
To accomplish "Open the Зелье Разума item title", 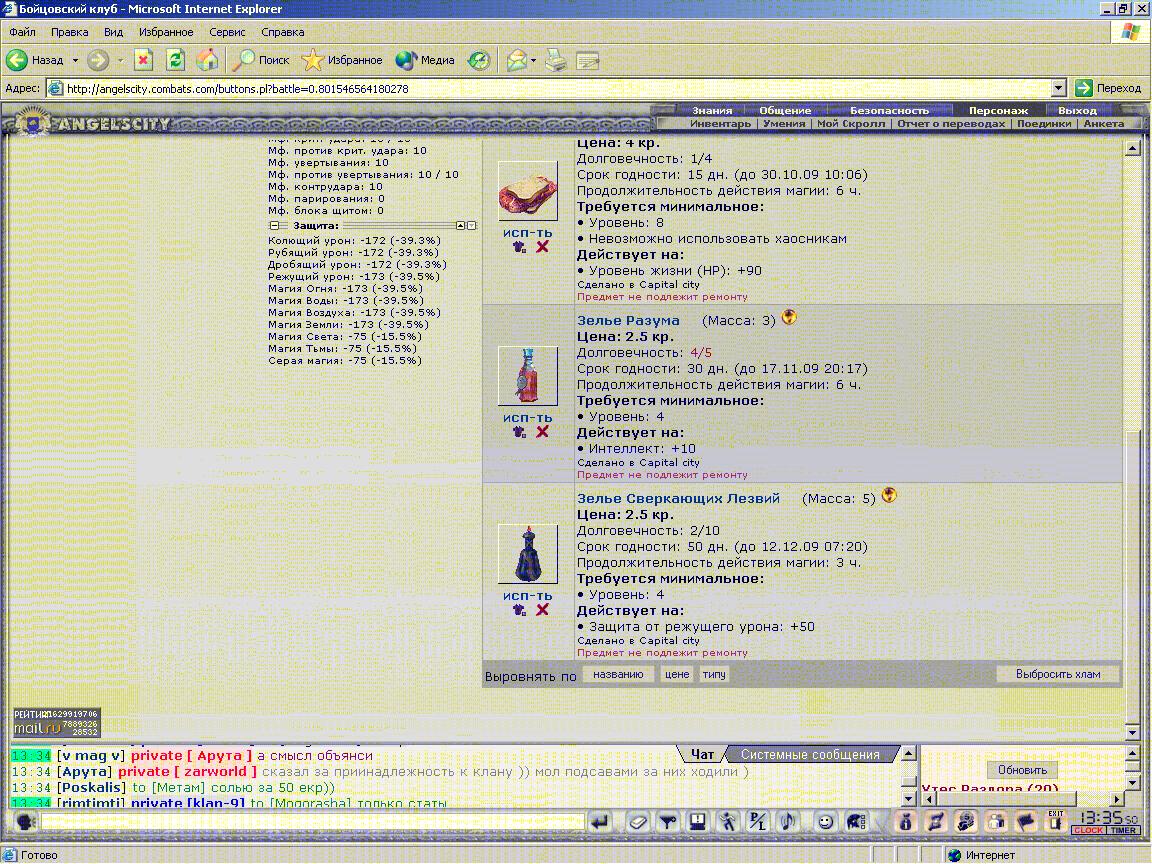I will coord(628,320).
